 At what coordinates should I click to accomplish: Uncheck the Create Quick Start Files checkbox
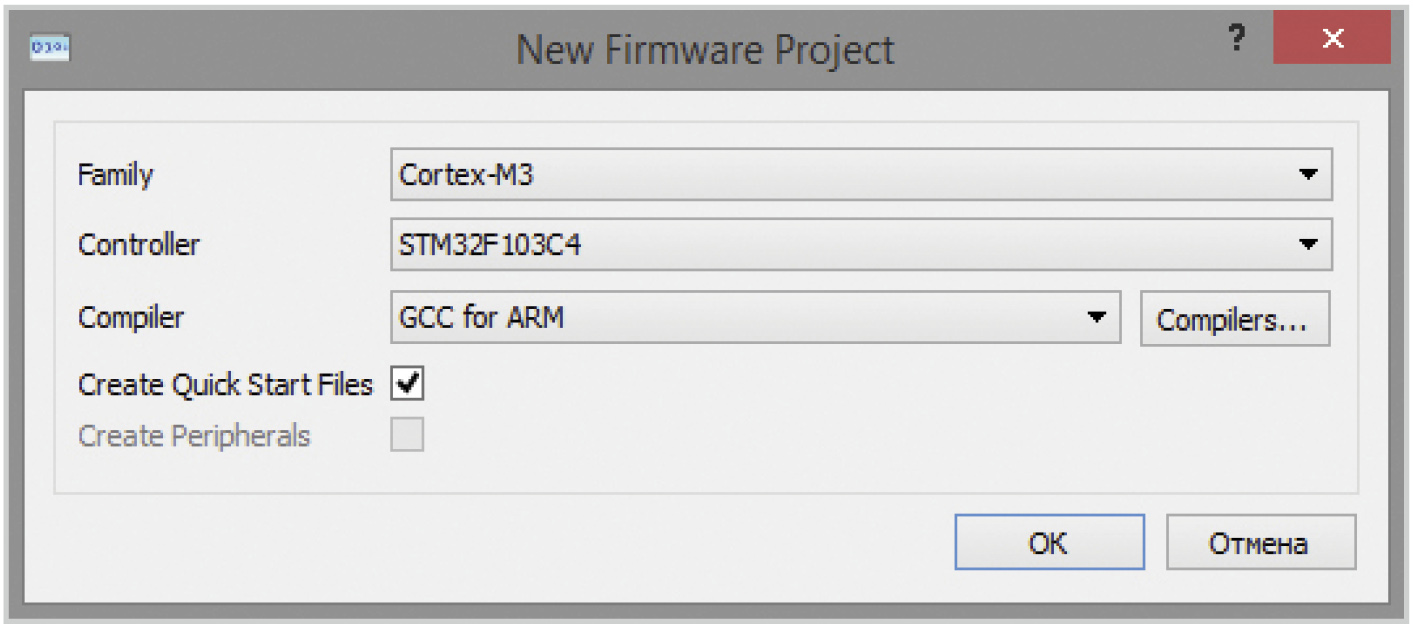408,383
